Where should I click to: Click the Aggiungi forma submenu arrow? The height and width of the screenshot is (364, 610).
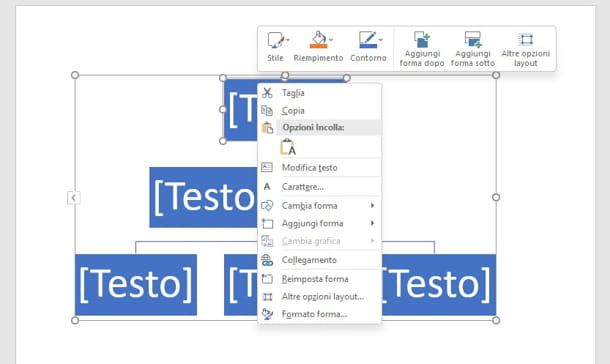pos(372,223)
